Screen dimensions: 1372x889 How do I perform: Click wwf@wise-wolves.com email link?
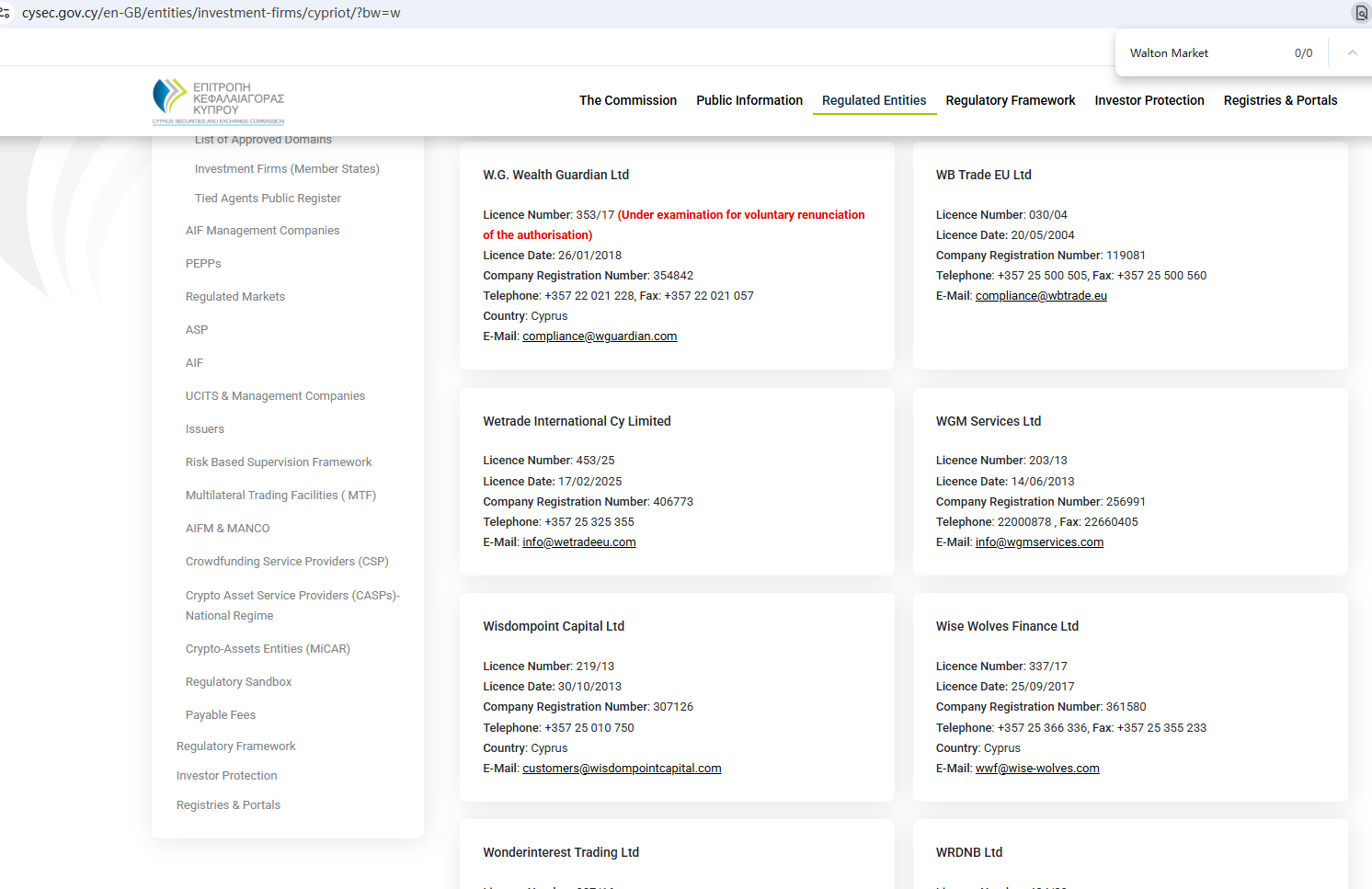click(1037, 769)
